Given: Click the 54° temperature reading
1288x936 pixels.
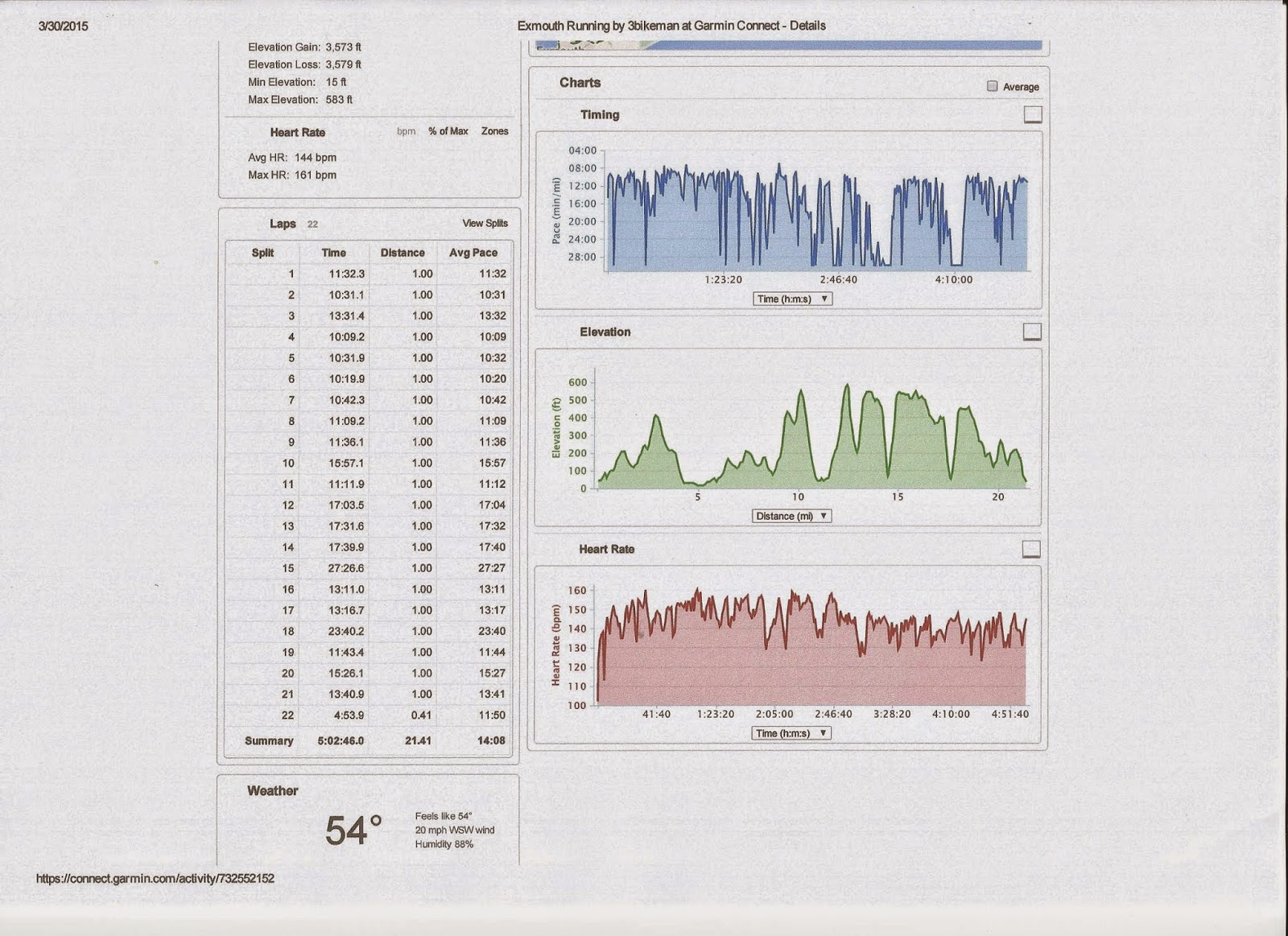Looking at the screenshot, I should pos(353,831).
